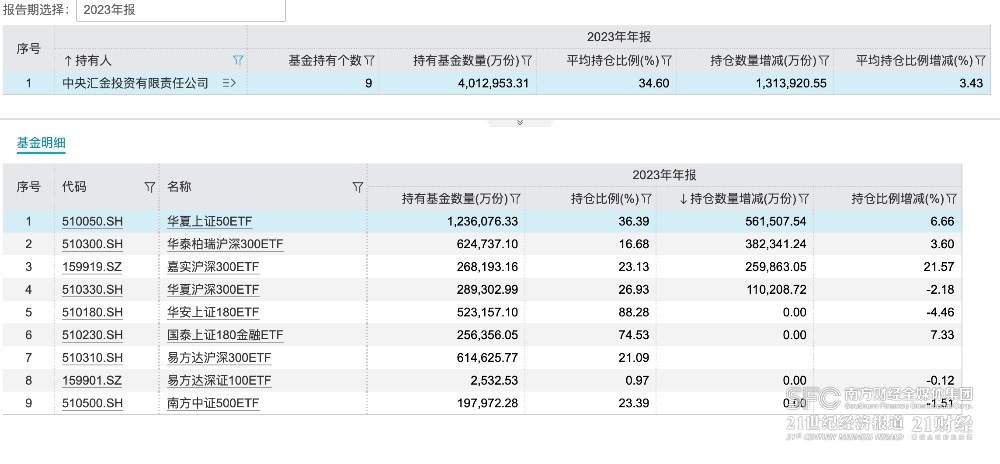Open 华泰柏瑞沪深300ETF fund name link
1000x464 pixels.
tap(225, 244)
